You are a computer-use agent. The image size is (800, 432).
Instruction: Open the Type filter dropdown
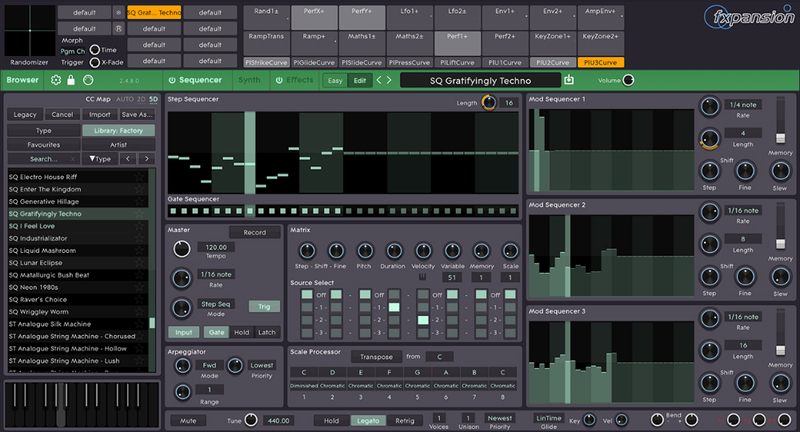tap(100, 158)
